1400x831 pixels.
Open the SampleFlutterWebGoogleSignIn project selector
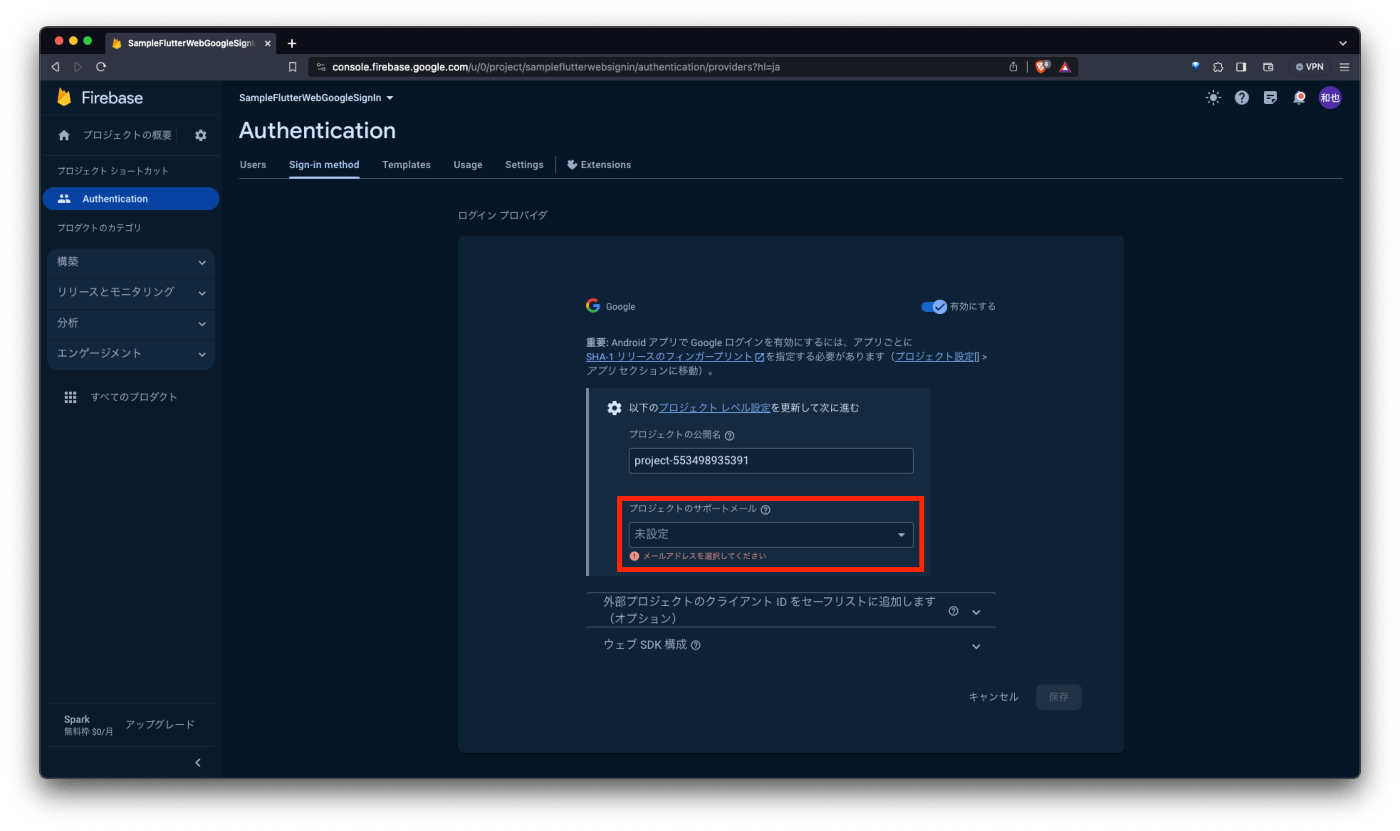tap(316, 98)
